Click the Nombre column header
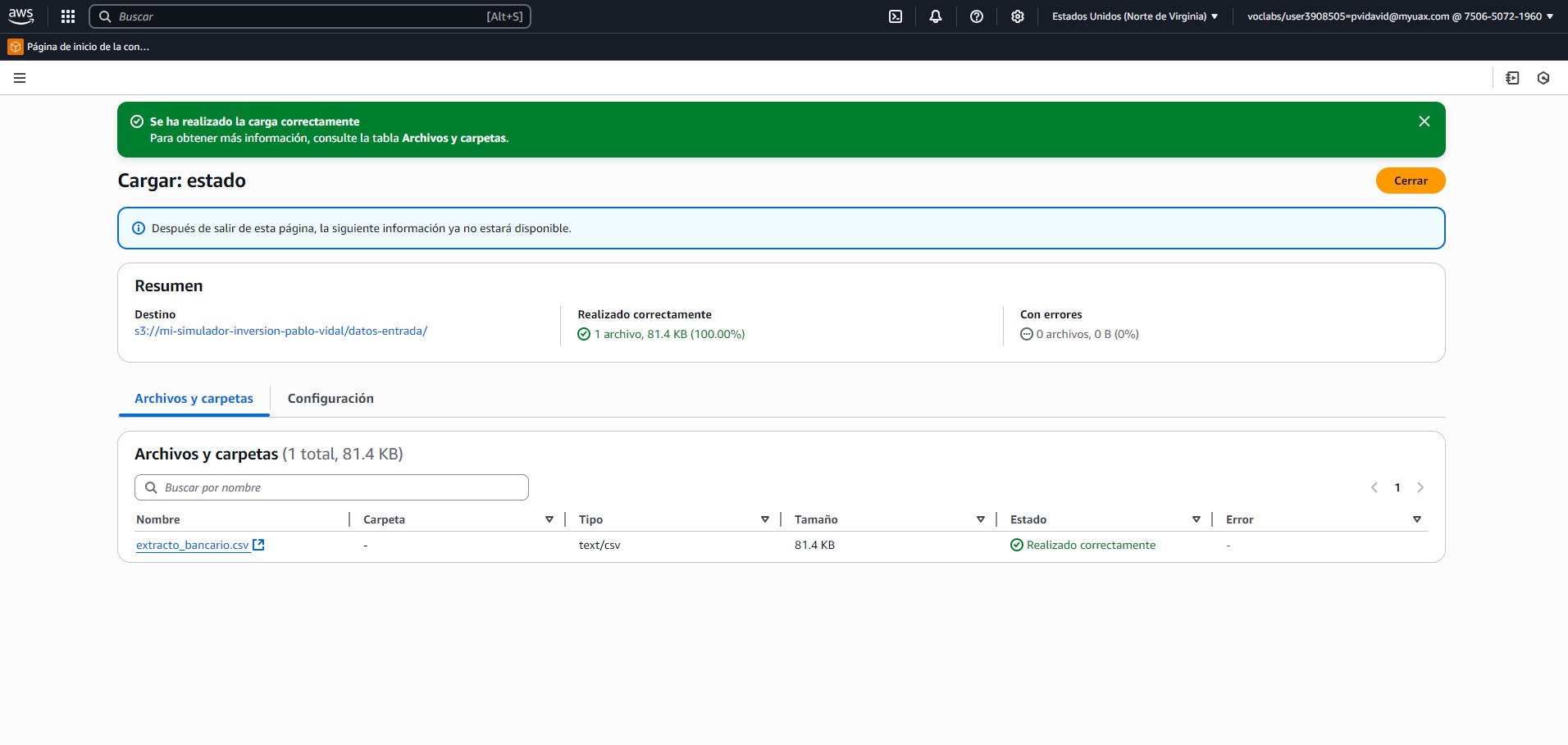 click(158, 519)
